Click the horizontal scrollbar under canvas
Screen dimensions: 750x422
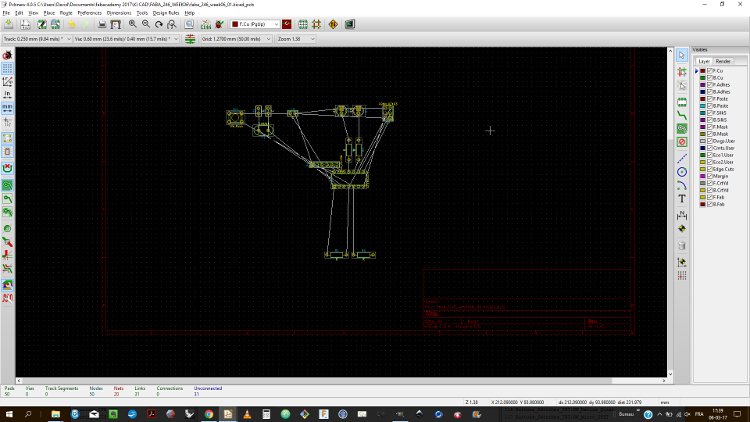(342, 381)
